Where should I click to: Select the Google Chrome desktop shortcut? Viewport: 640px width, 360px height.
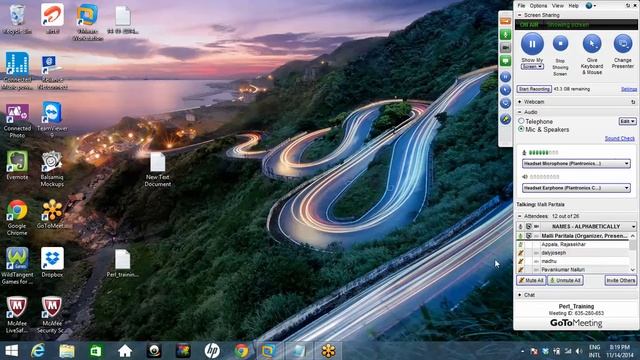click(17, 218)
